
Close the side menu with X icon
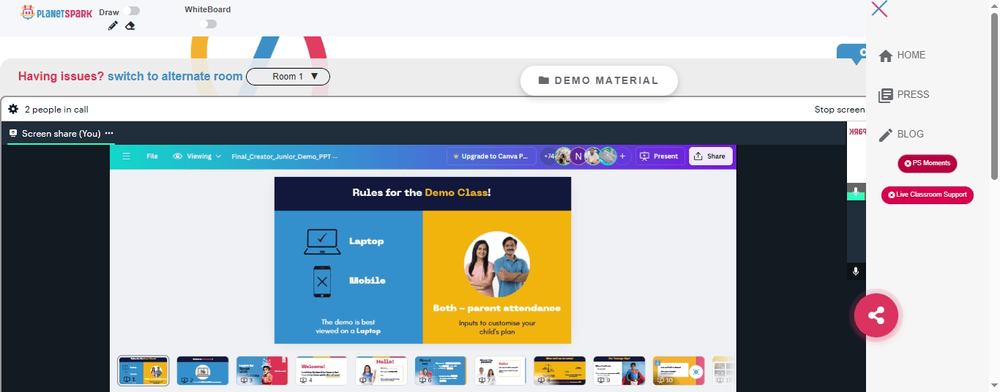tap(879, 9)
